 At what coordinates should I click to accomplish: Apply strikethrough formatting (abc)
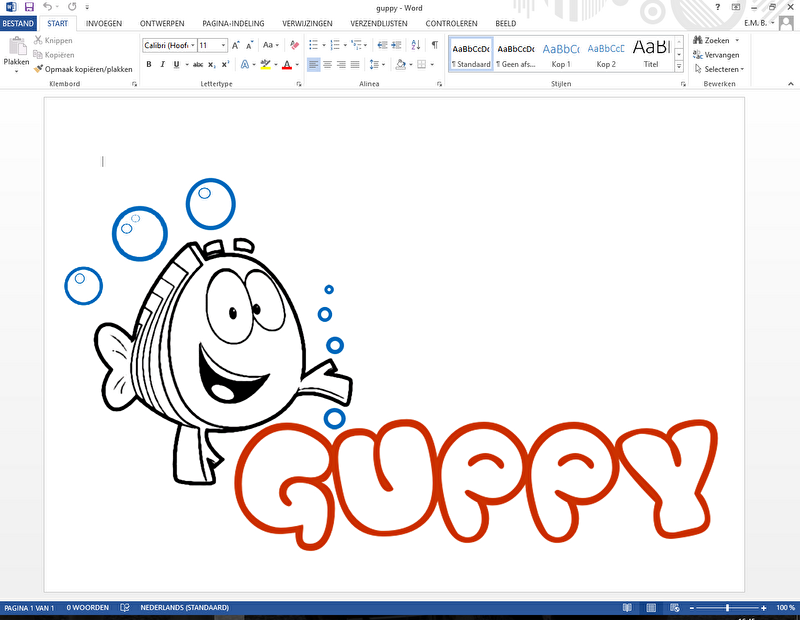coord(198,64)
